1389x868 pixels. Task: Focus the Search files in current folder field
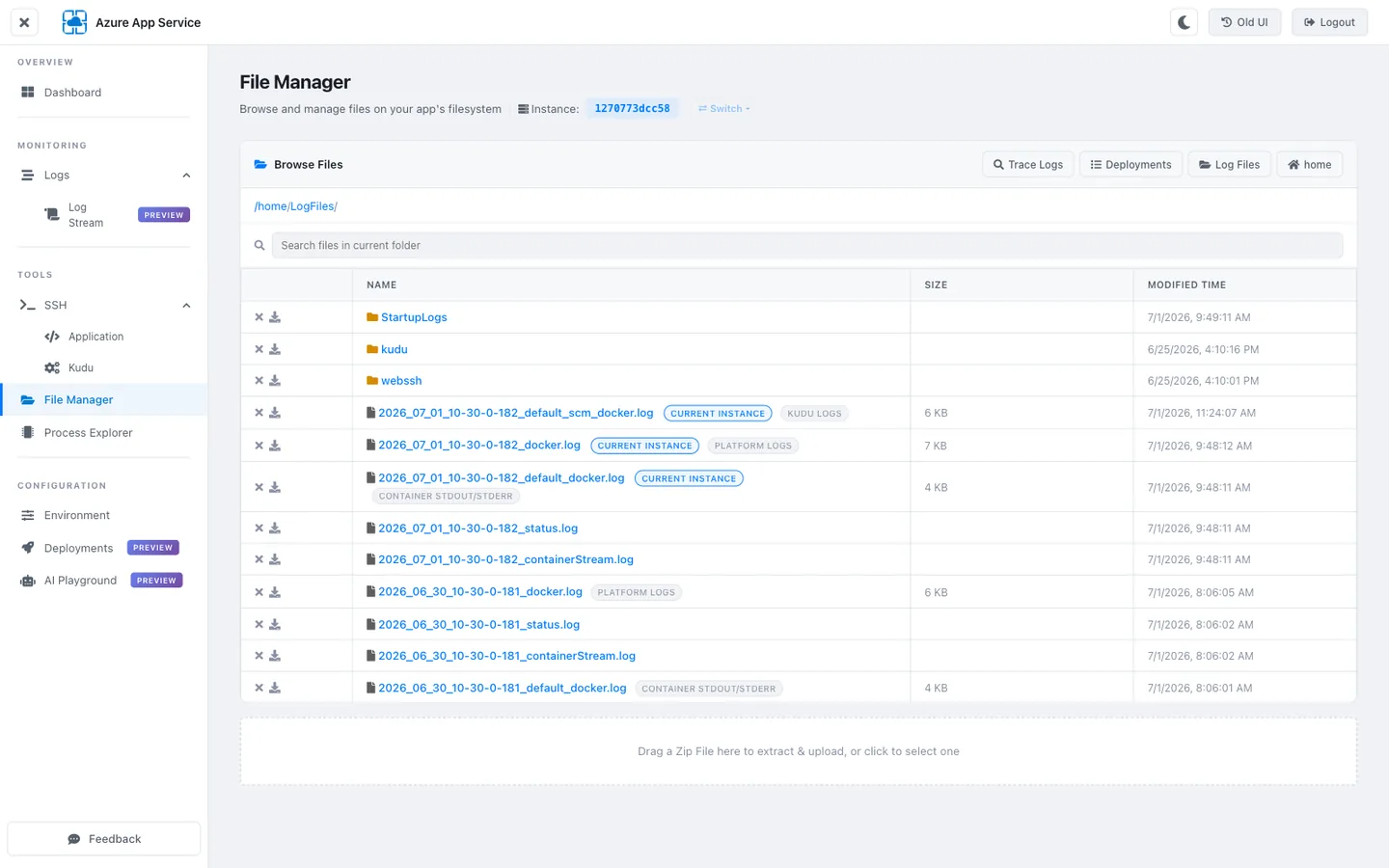pos(807,246)
